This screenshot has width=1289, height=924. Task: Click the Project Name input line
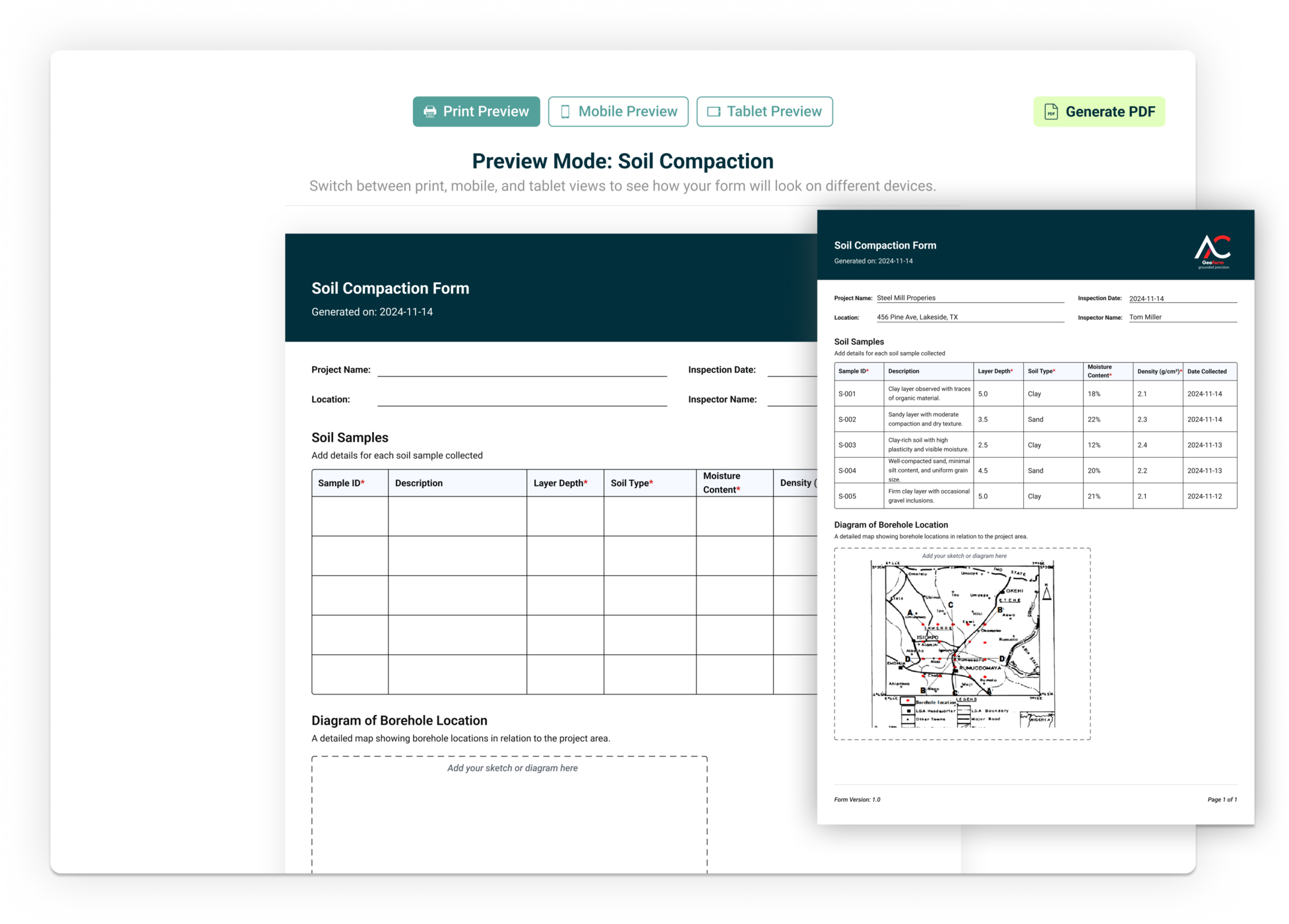(522, 370)
